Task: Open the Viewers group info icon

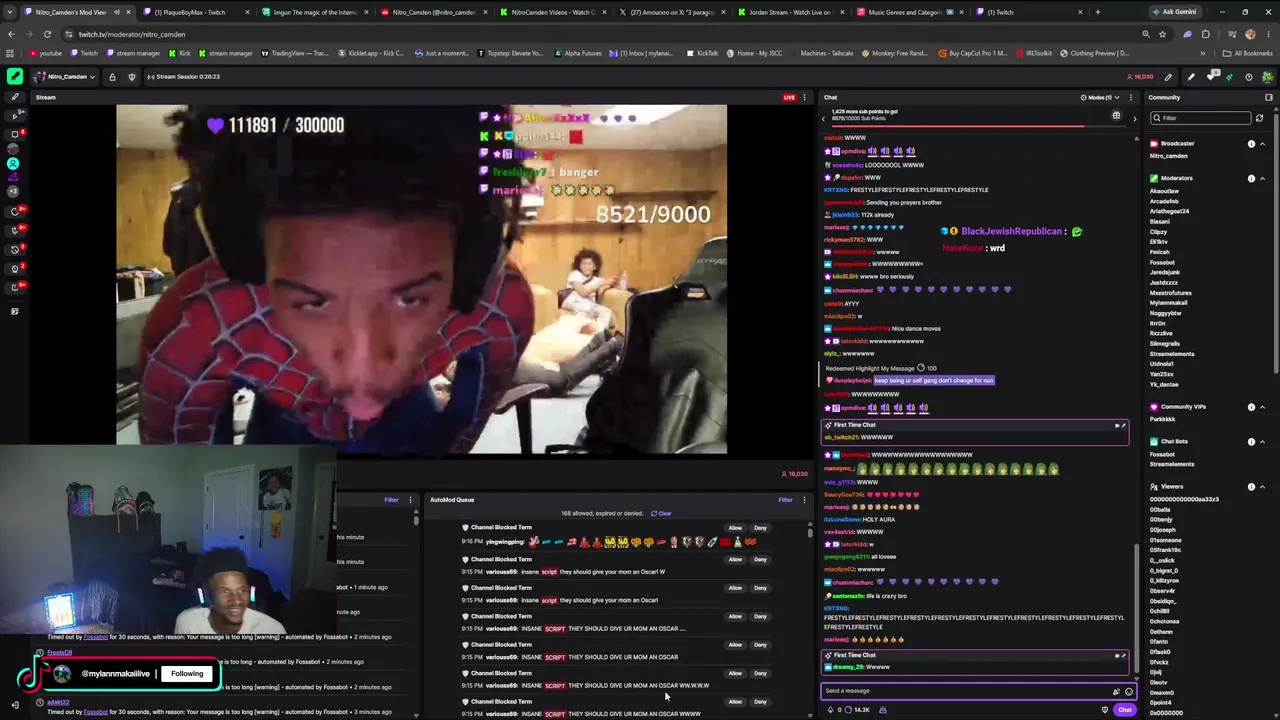Action: point(1251,487)
